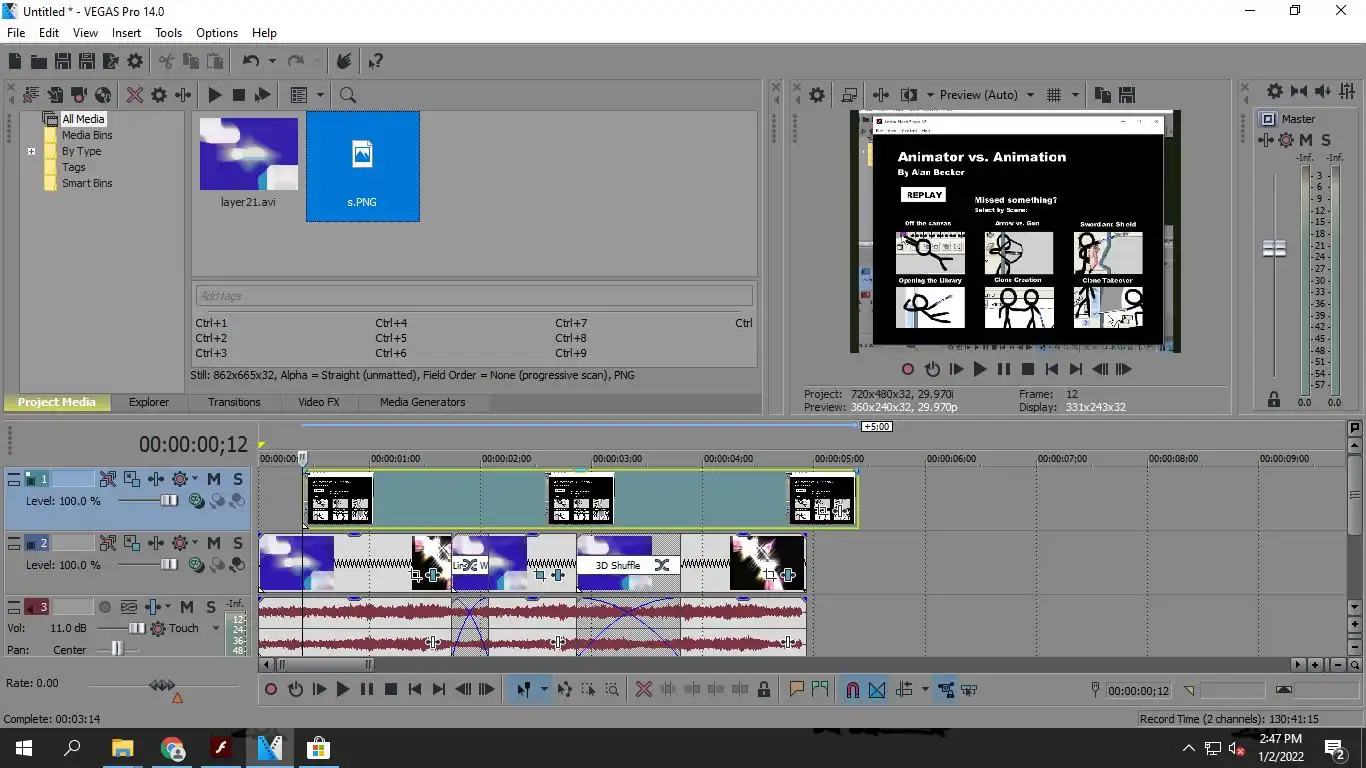
Task: Open project Properties gear in main toolbar
Action: pos(135,61)
